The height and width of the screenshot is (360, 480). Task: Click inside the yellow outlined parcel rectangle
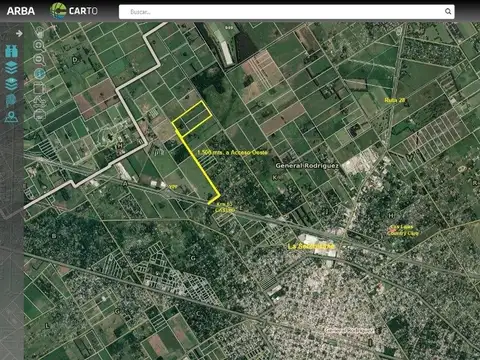(x=192, y=119)
